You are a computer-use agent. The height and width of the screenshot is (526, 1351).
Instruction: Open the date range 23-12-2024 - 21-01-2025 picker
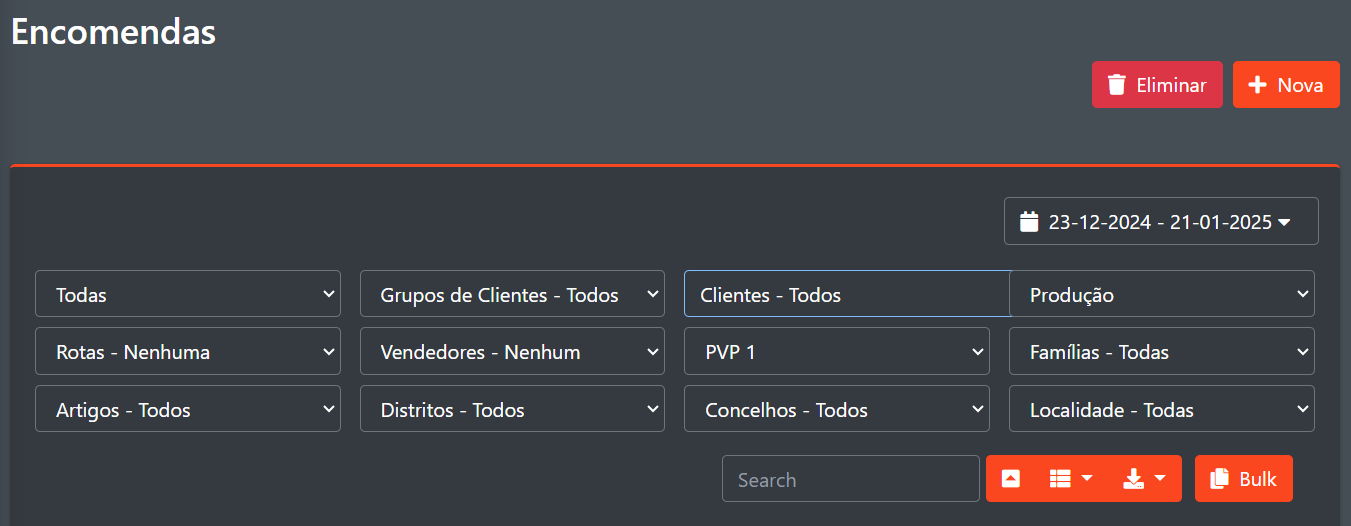pos(1160,221)
